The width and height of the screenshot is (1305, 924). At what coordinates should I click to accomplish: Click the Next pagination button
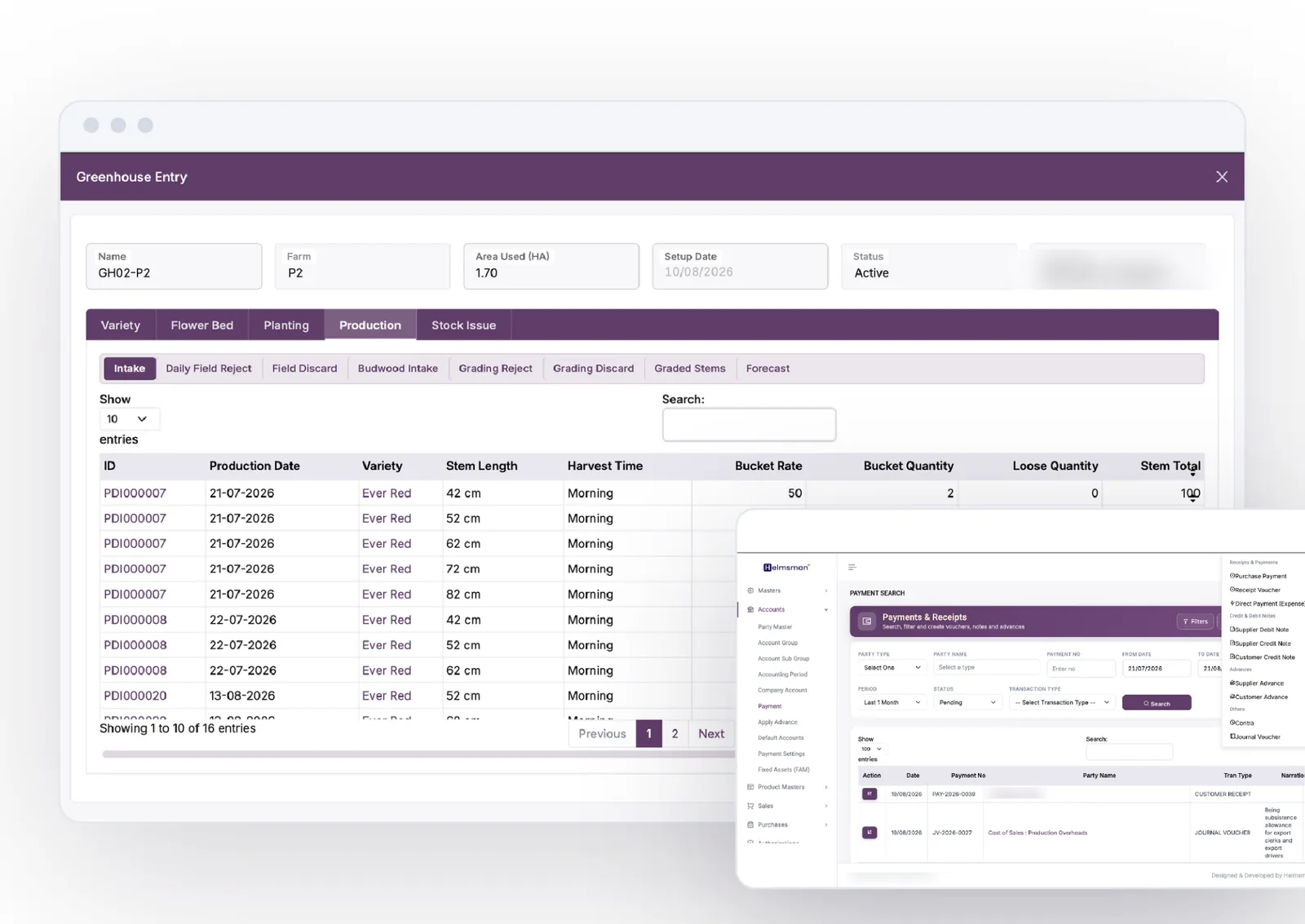pos(711,734)
